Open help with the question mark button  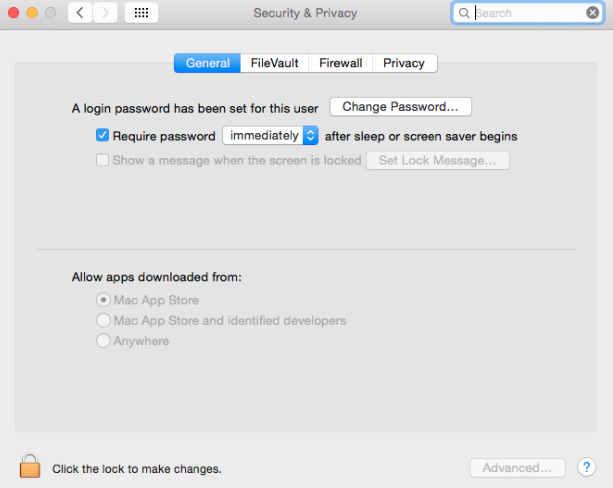[586, 467]
